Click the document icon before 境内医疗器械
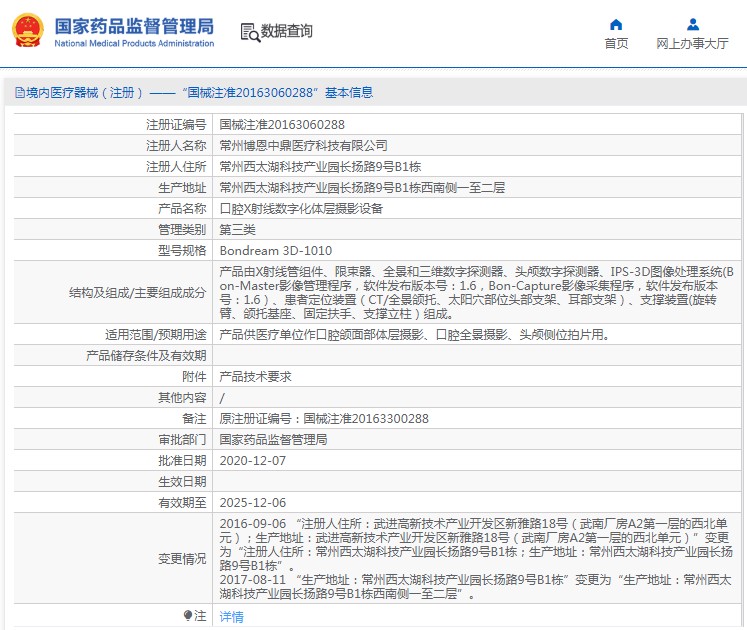The height and width of the screenshot is (630, 747). [20, 92]
